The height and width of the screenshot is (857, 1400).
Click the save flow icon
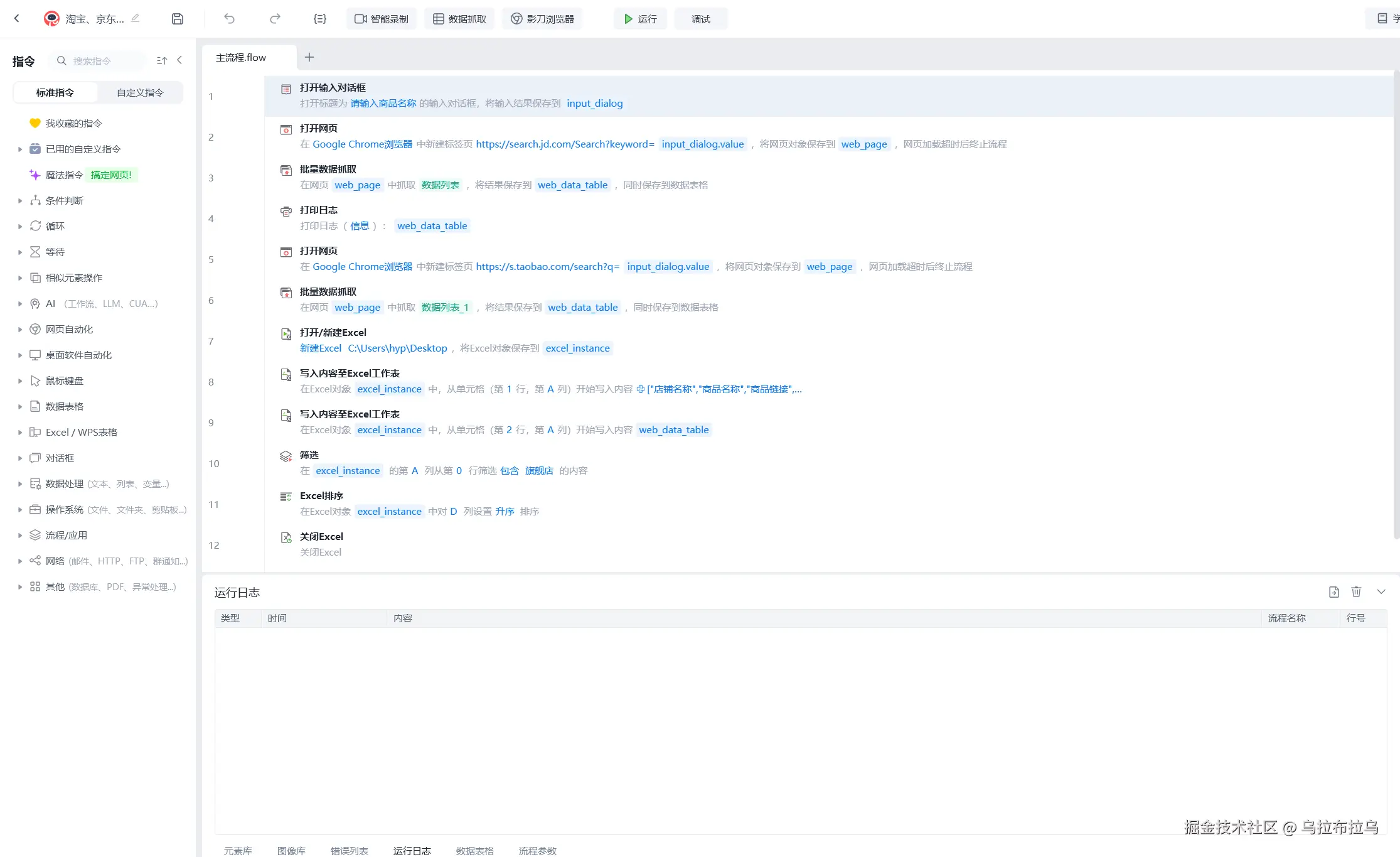point(178,19)
